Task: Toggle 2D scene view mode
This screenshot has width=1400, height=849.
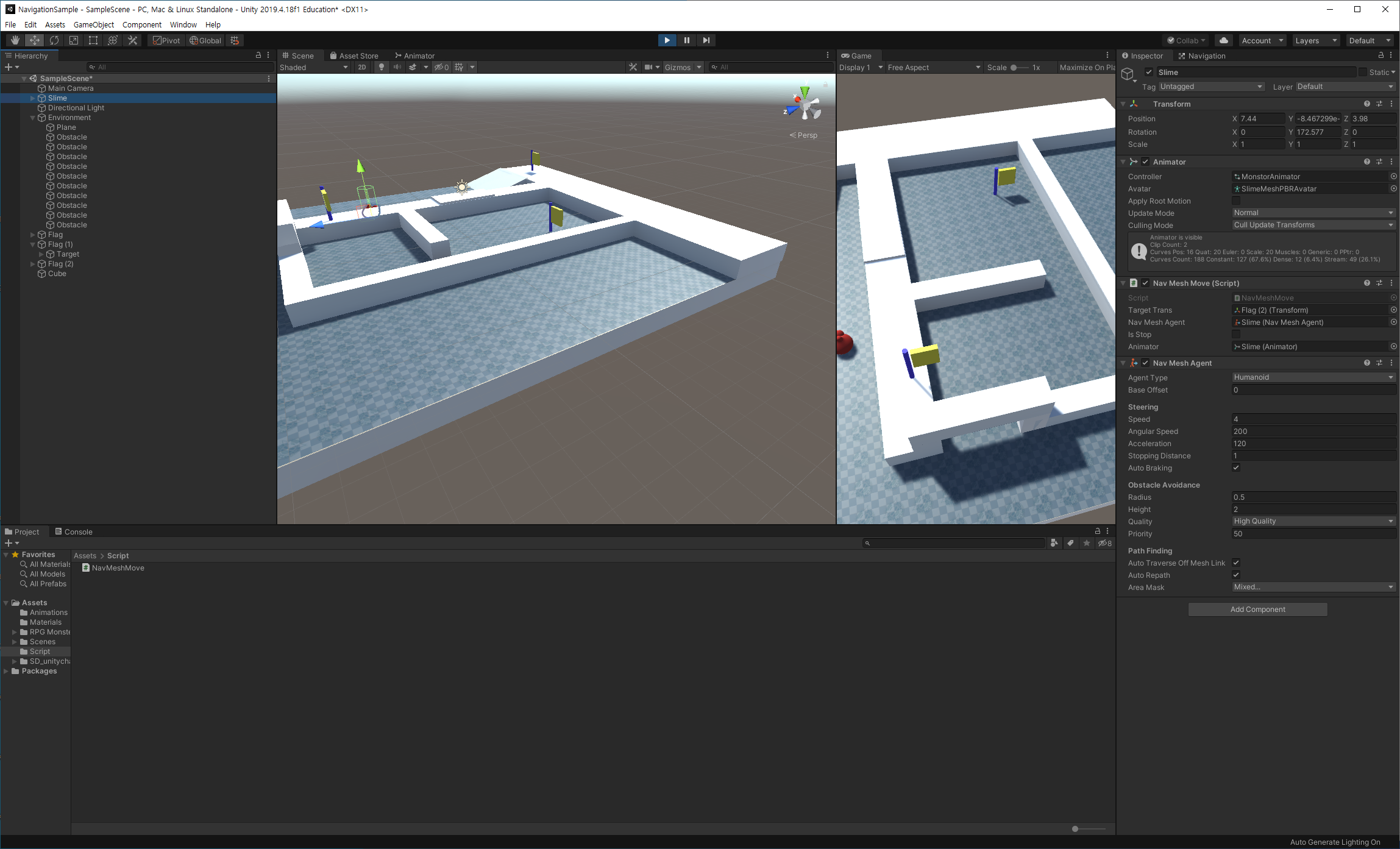Action: pos(362,67)
